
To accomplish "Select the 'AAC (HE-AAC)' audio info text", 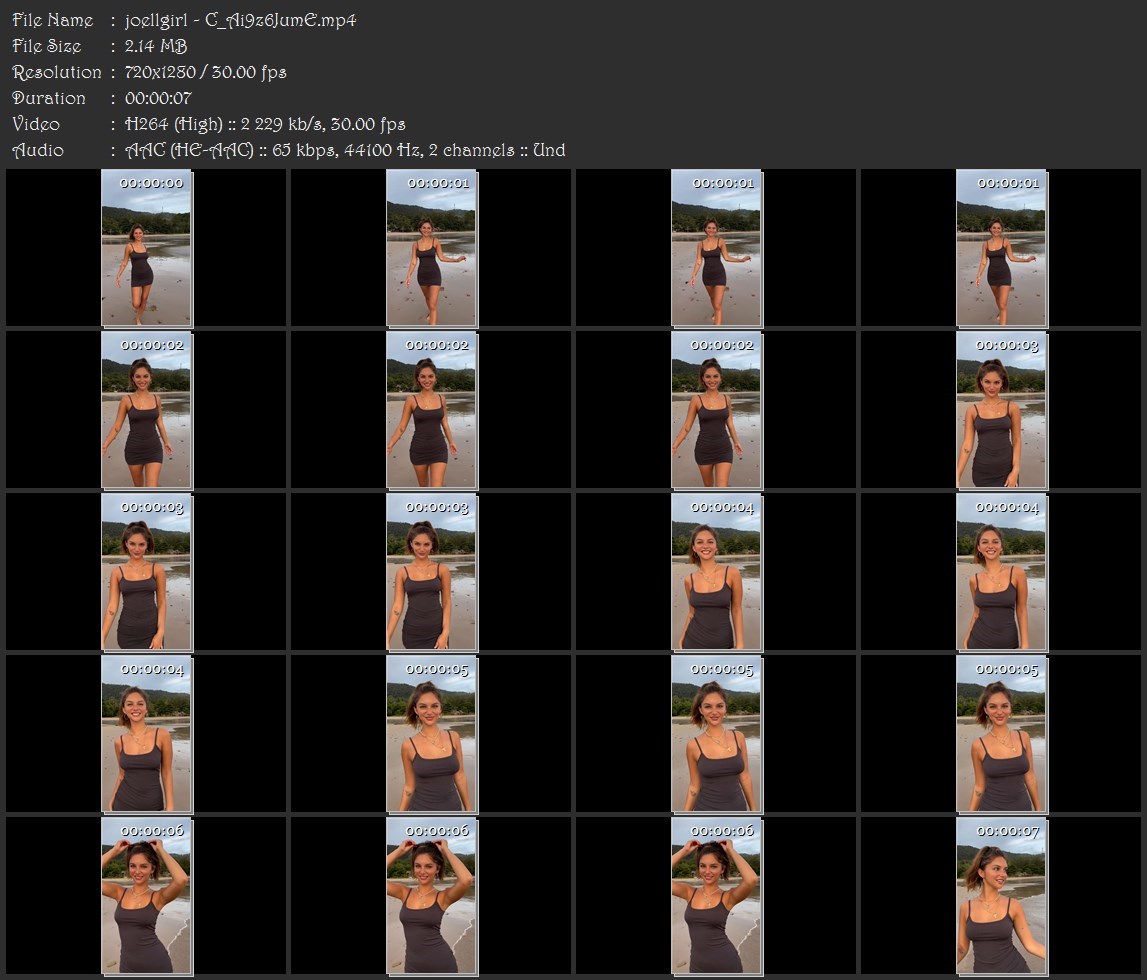I will [x=189, y=151].
